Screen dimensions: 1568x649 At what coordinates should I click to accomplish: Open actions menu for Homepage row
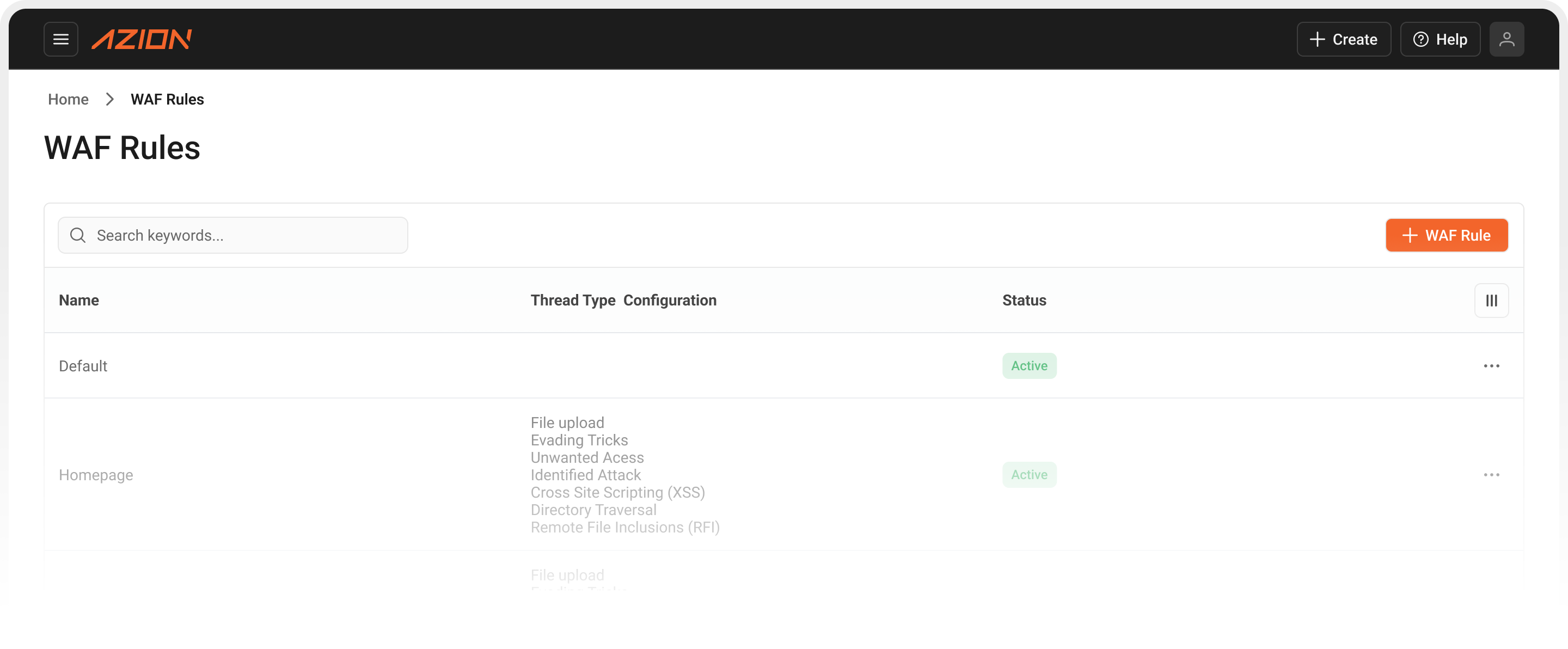pyautogui.click(x=1491, y=474)
